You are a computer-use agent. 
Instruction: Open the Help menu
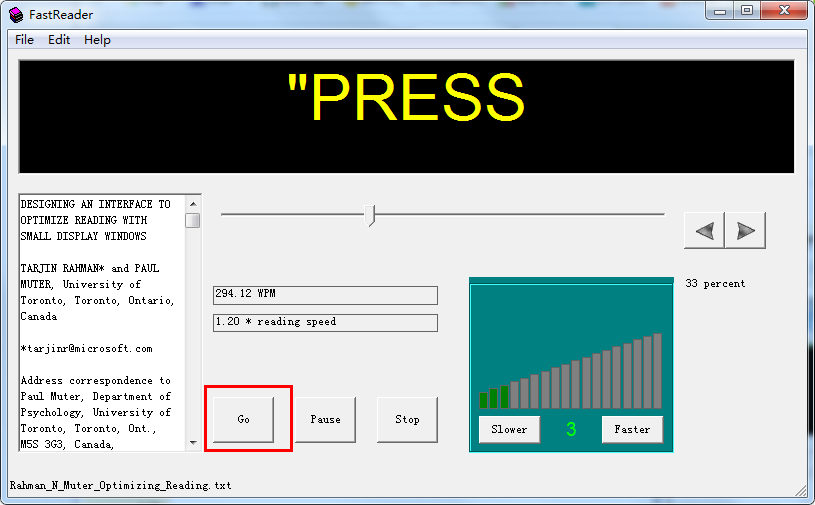[x=97, y=40]
